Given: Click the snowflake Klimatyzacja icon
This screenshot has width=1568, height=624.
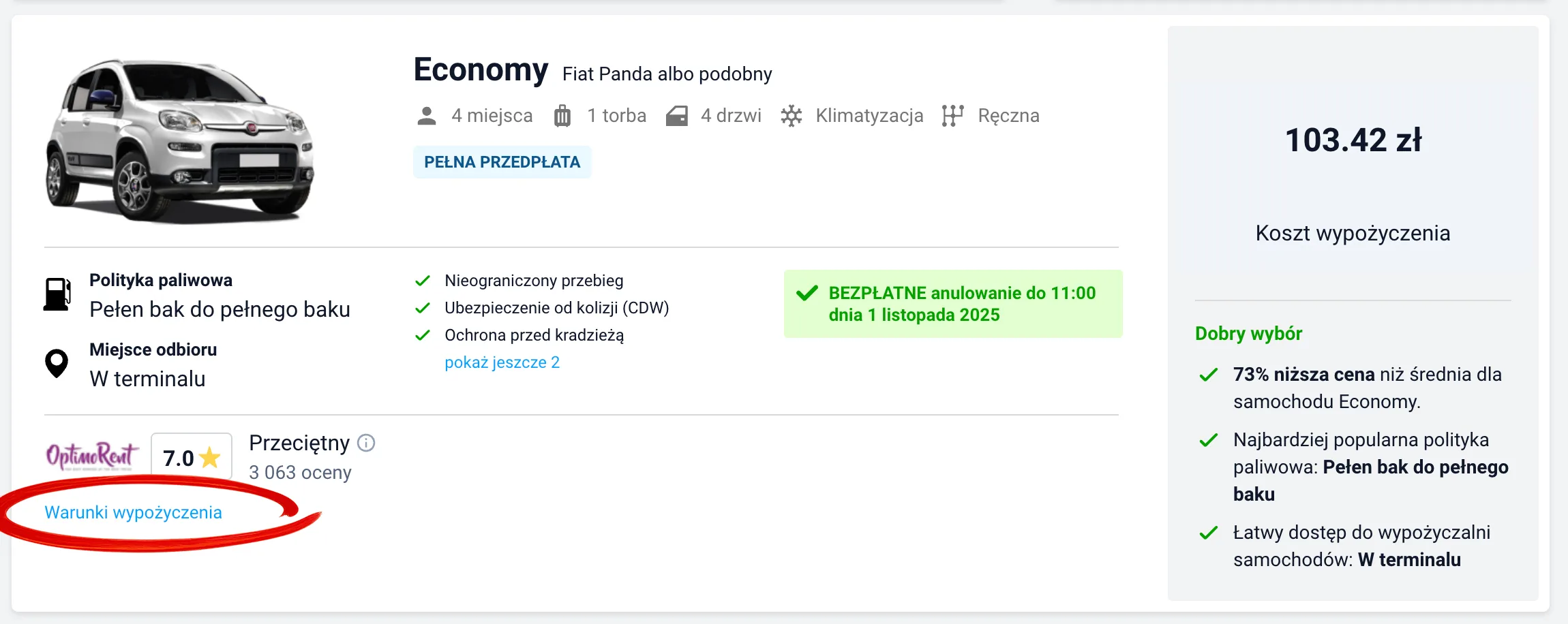Looking at the screenshot, I should pyautogui.click(x=791, y=115).
